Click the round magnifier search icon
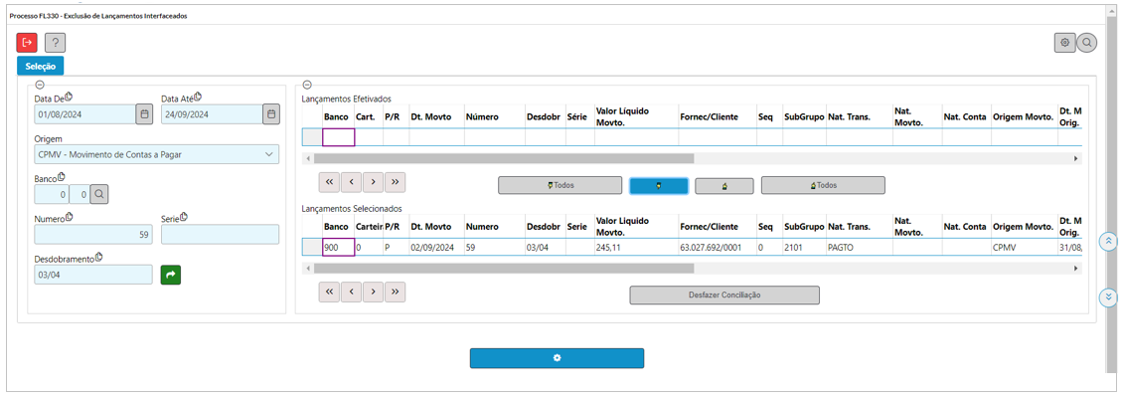This screenshot has height=394, width=1129. click(x=1087, y=42)
